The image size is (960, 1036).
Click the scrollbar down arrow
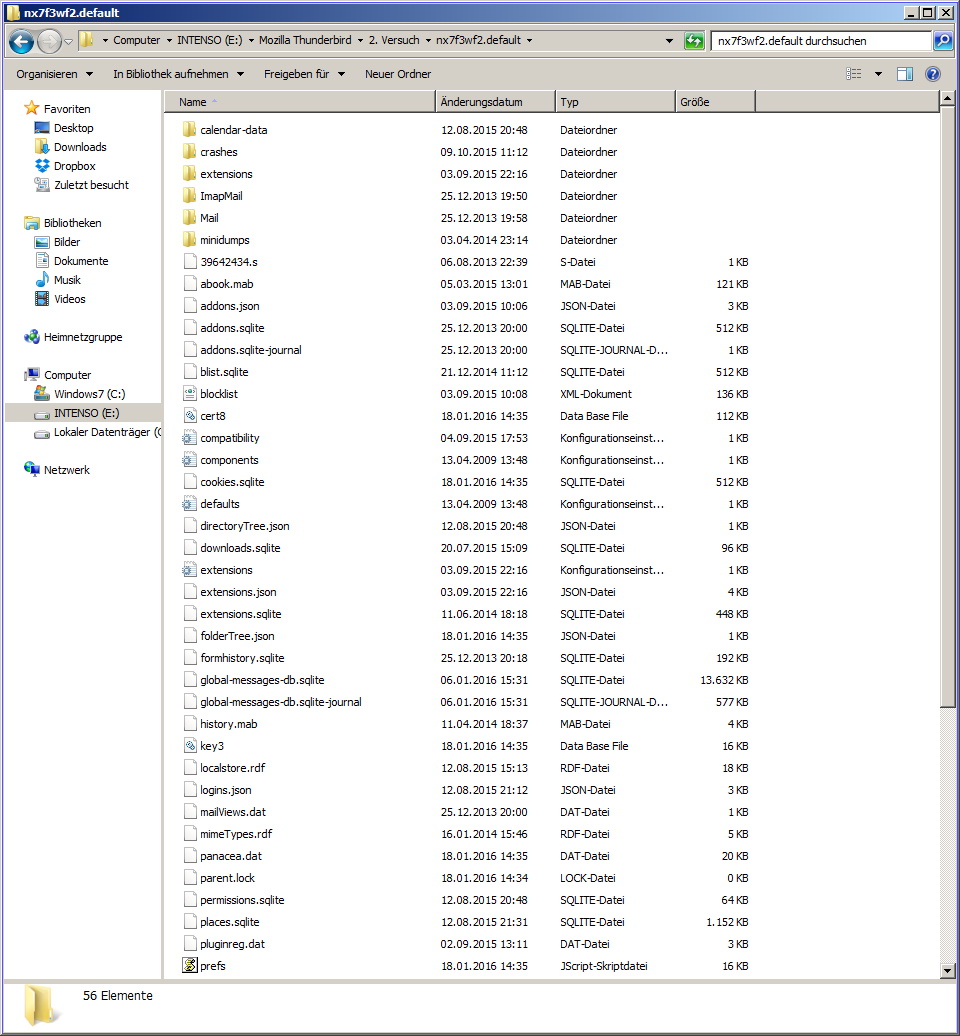click(x=947, y=971)
